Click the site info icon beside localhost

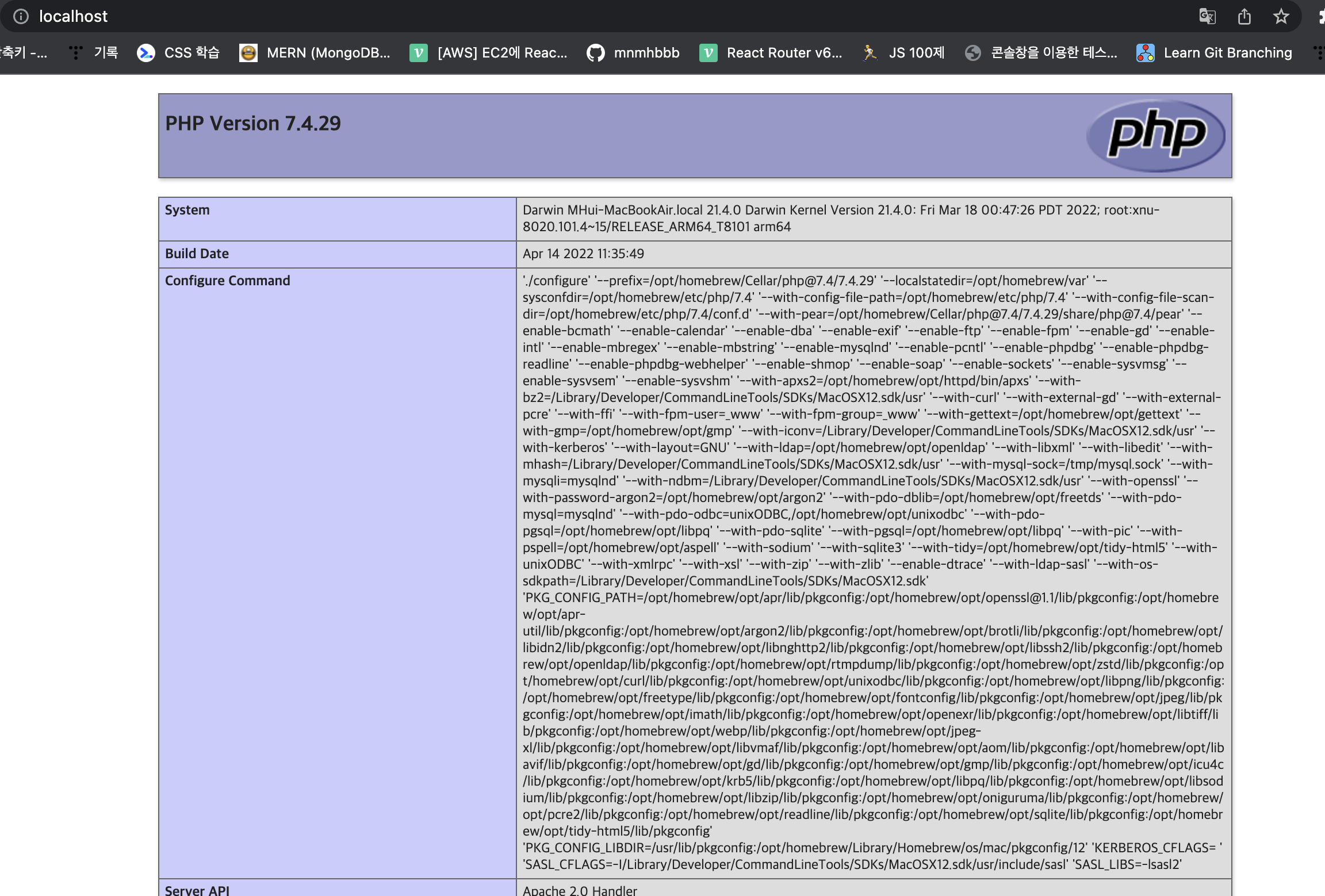21,16
